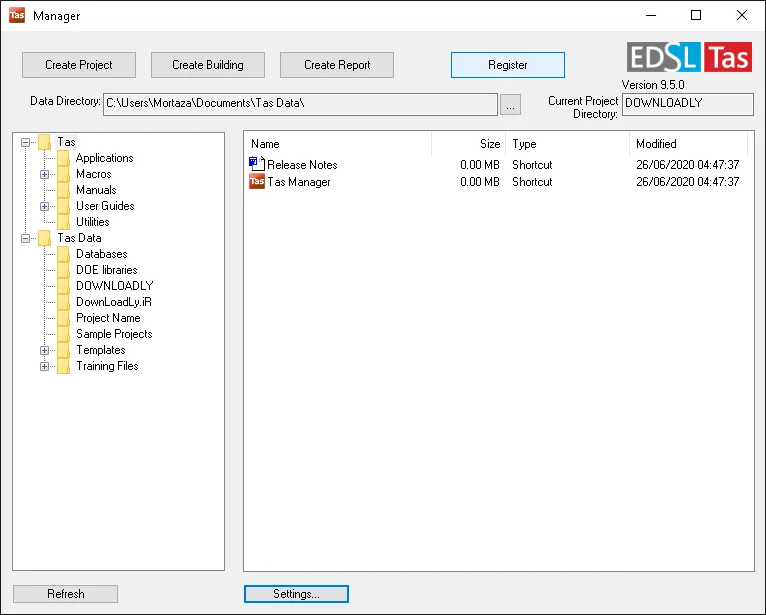The width and height of the screenshot is (766, 615).
Task: Select the DOWNLOADLY tree label
Action: pyautogui.click(x=115, y=286)
